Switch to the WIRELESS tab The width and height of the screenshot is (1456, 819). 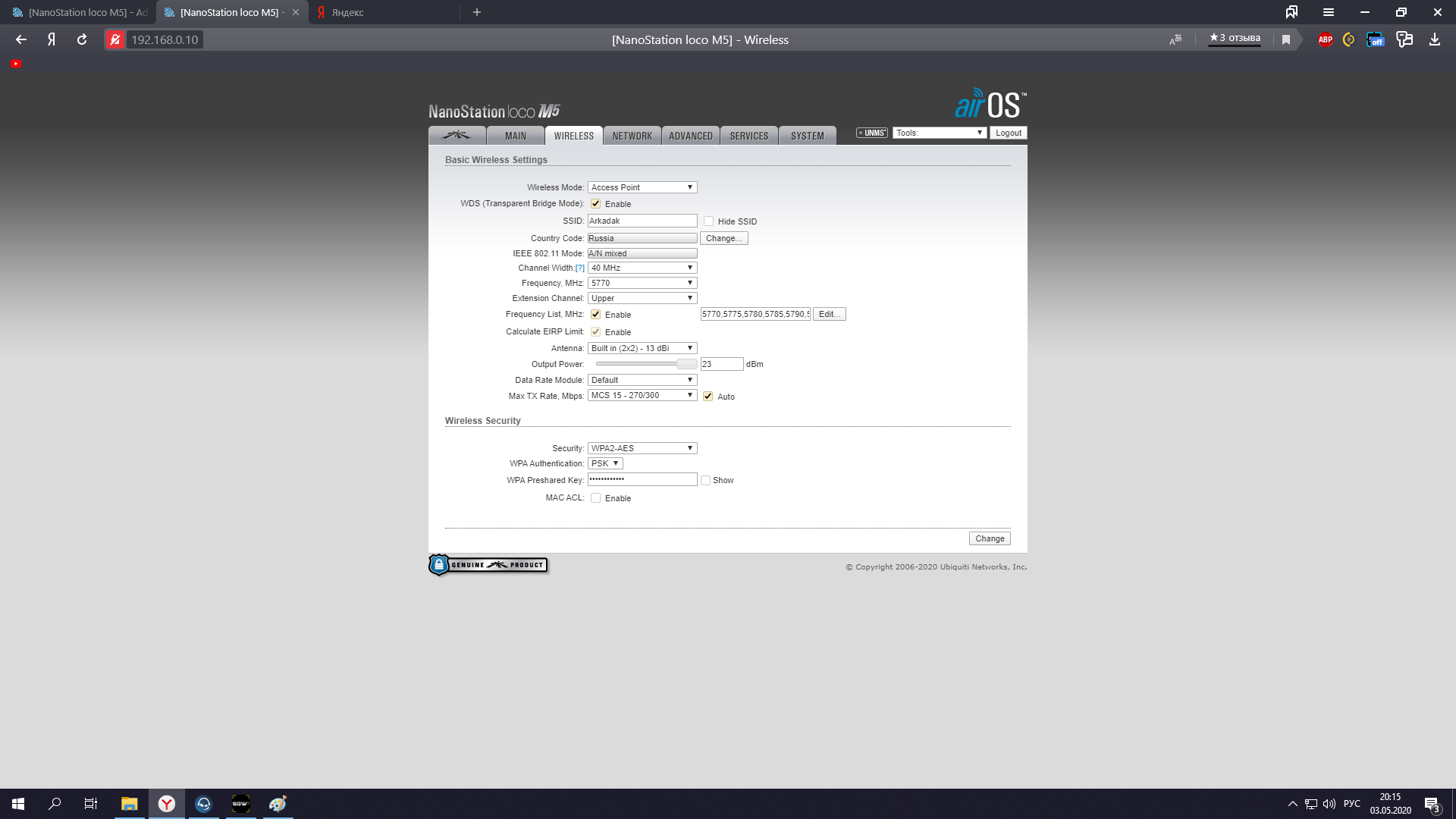[574, 136]
